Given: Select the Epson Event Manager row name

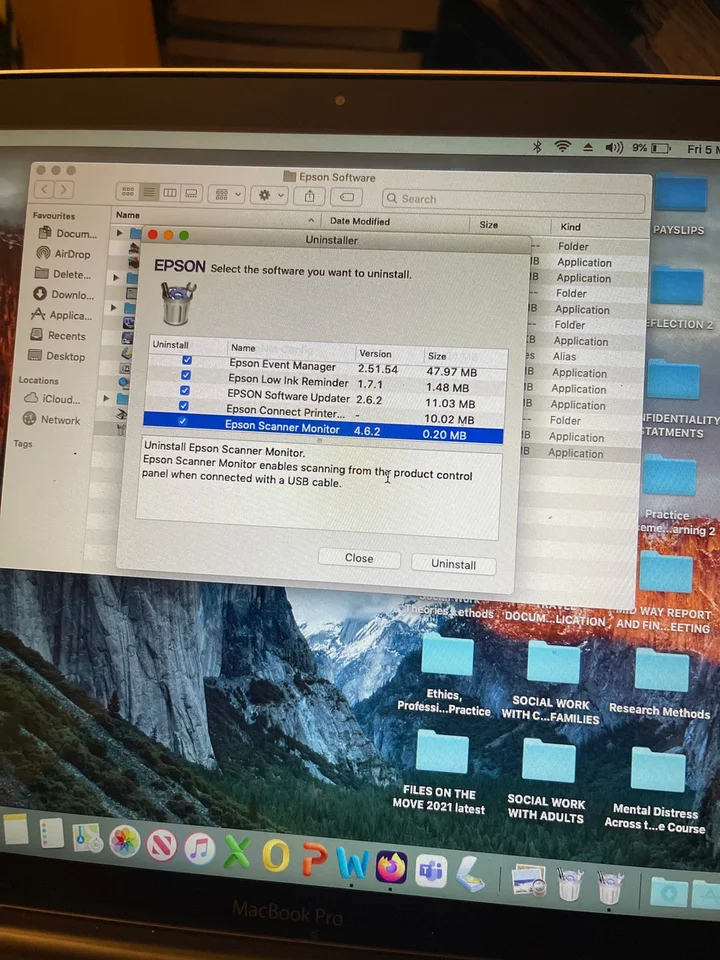Looking at the screenshot, I should 282,365.
